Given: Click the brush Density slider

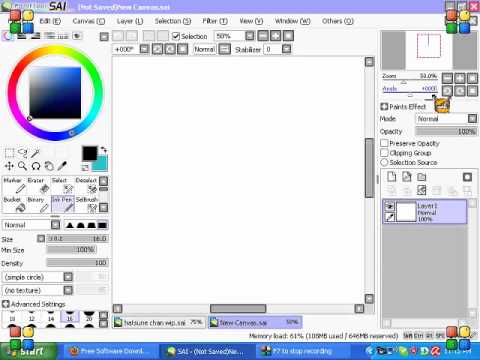Looking at the screenshot, I should (x=77, y=263).
